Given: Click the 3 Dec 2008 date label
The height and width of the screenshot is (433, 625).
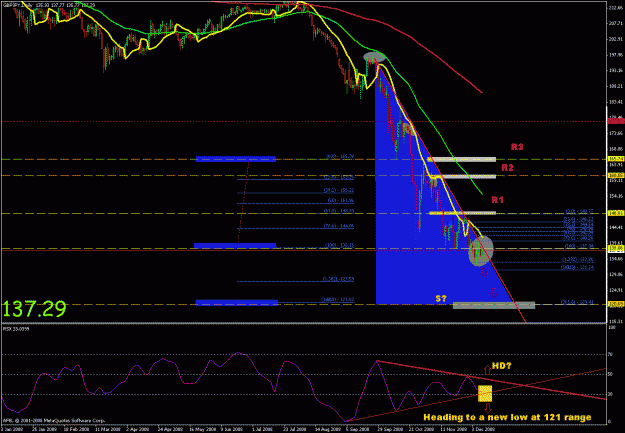Looking at the screenshot, I should pos(483,430).
